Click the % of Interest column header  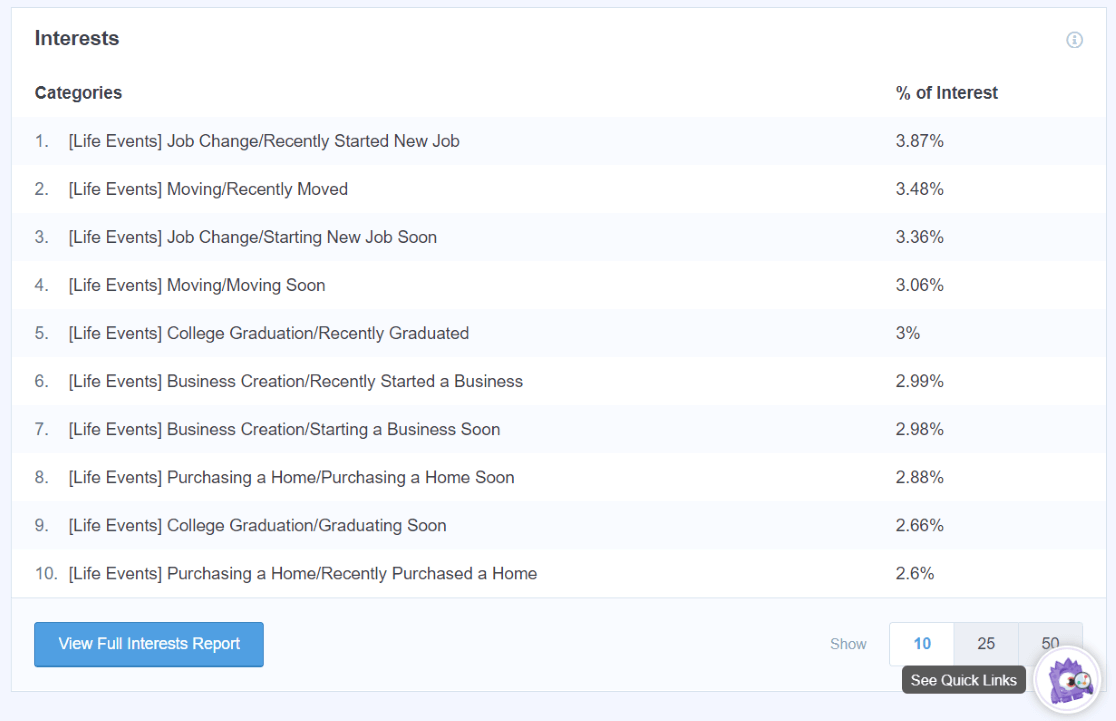point(946,93)
